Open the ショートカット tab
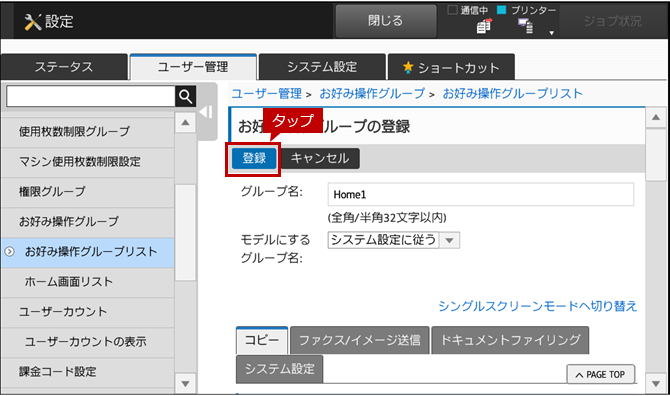The width and height of the screenshot is (670, 396). (x=451, y=67)
